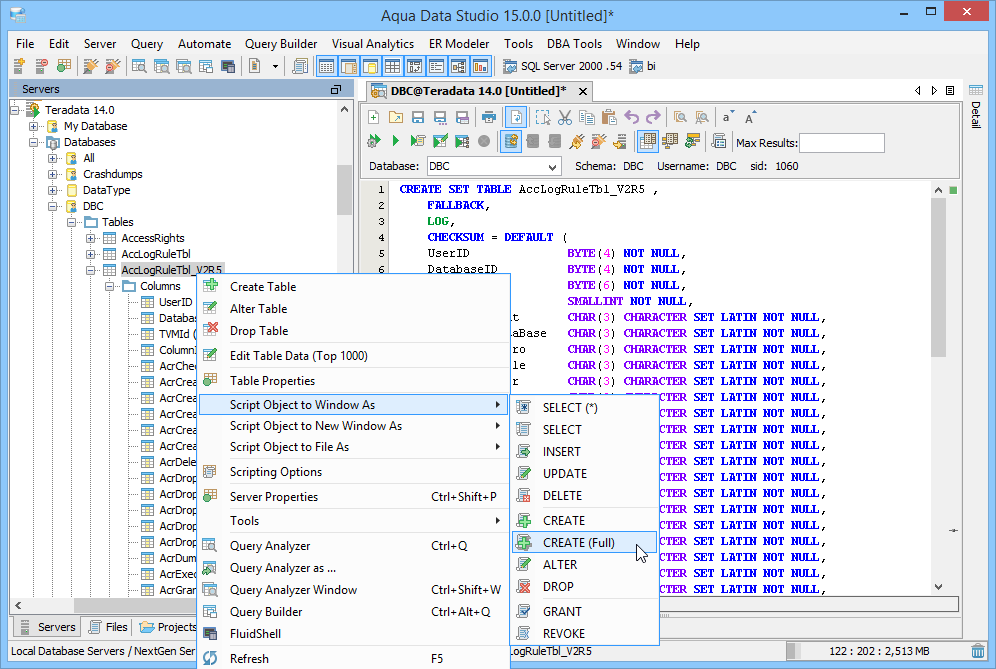The height and width of the screenshot is (669, 996).
Task: Toggle the tree diagram panel layout button
Action: [x=459, y=66]
